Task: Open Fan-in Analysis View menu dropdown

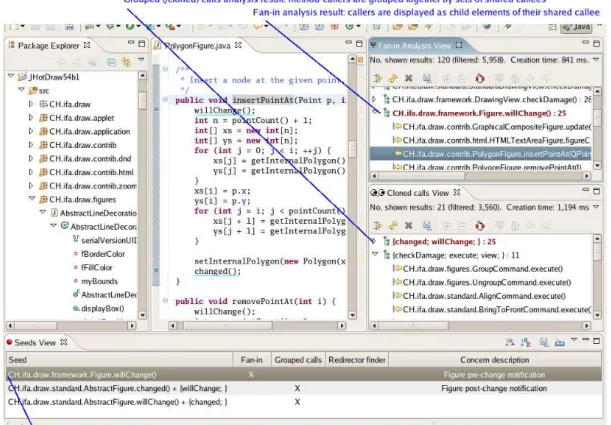Action: point(596,60)
